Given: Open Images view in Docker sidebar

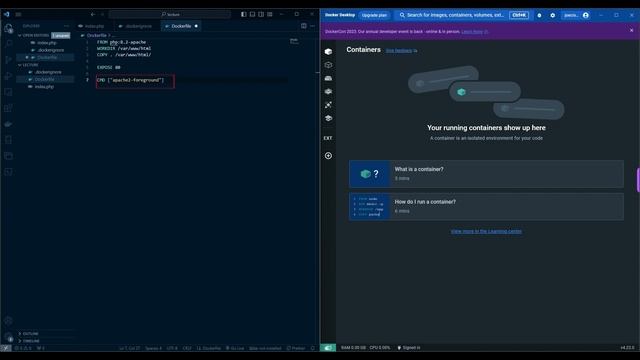Looking at the screenshot, I should tap(328, 65).
